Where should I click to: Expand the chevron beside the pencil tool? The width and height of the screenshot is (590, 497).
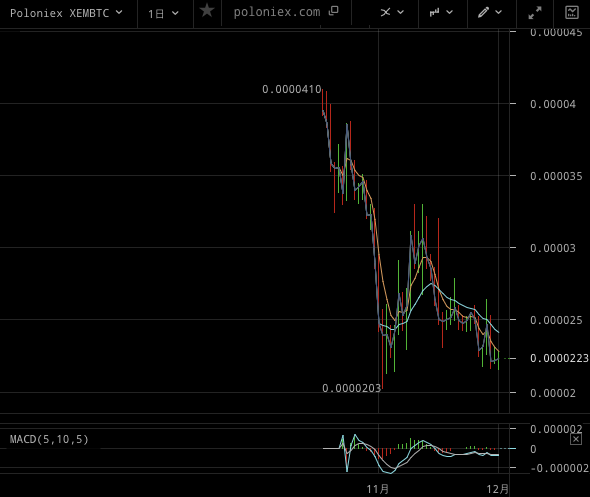click(x=499, y=12)
